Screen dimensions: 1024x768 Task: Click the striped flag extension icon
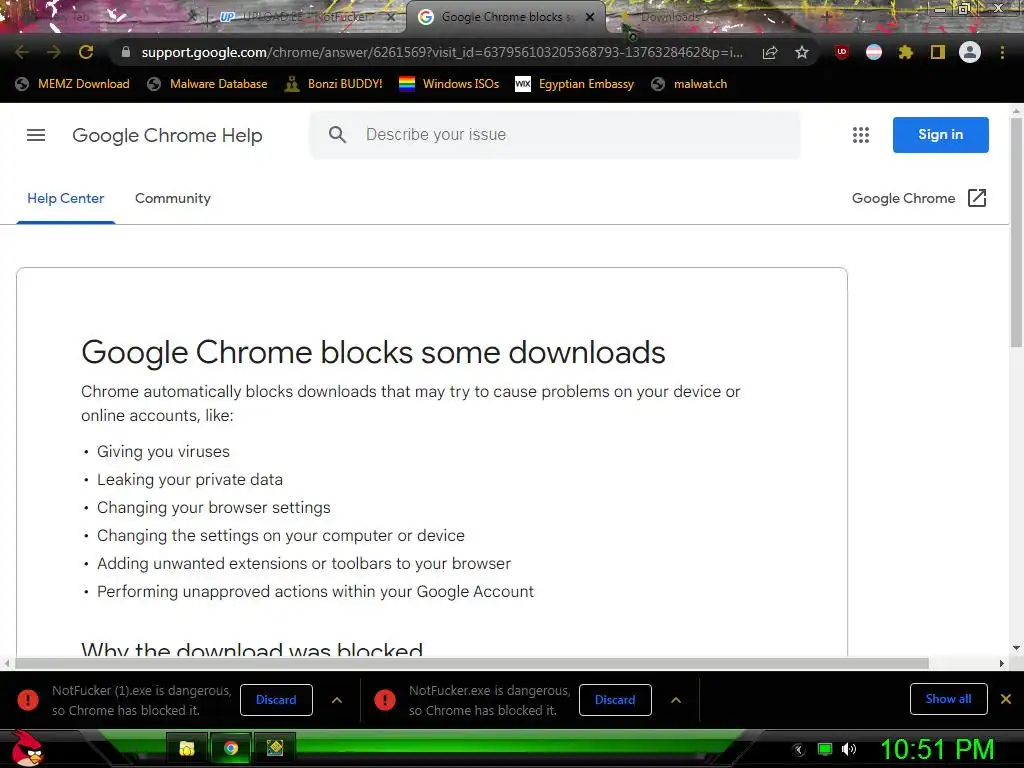(x=874, y=52)
